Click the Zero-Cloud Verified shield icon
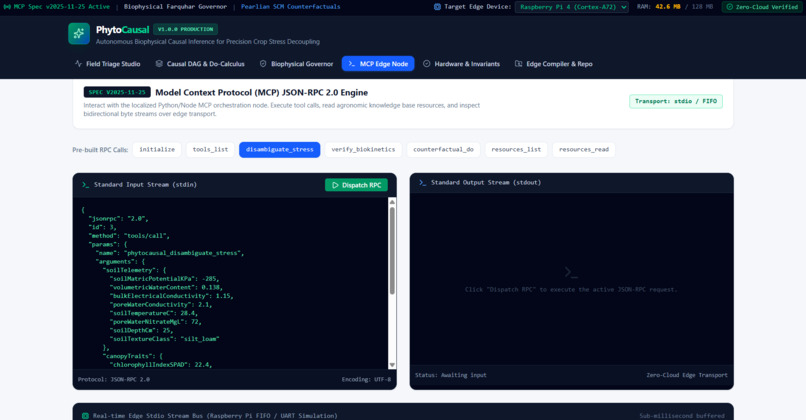The image size is (806, 420). coord(729,7)
